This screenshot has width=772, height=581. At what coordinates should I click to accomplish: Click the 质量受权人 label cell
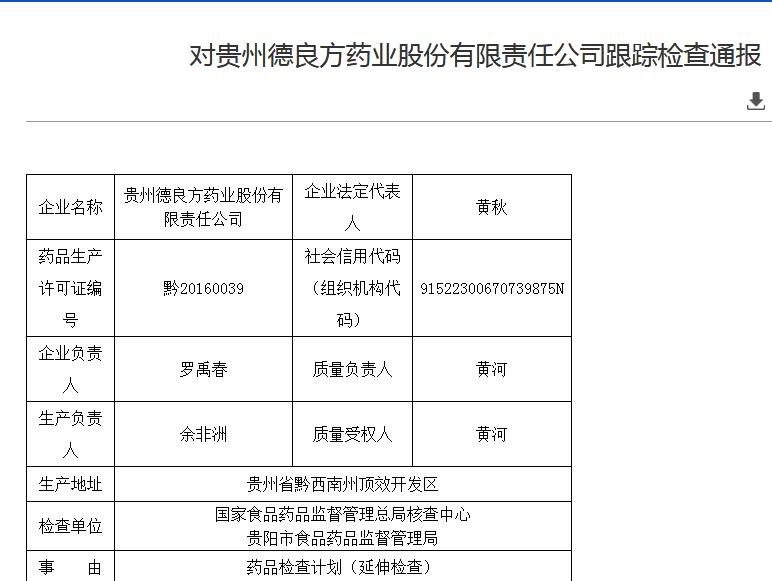pos(353,434)
